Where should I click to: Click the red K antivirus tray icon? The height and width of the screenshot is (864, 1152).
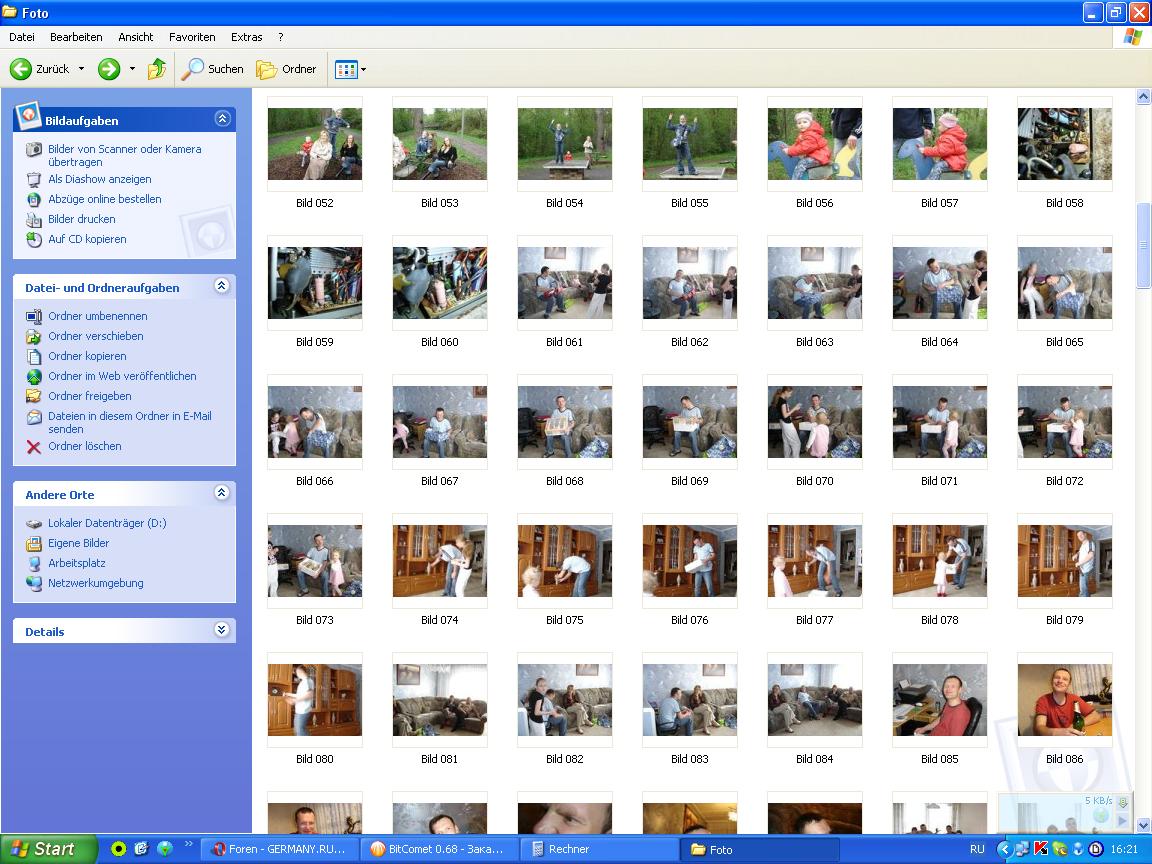[1040, 849]
